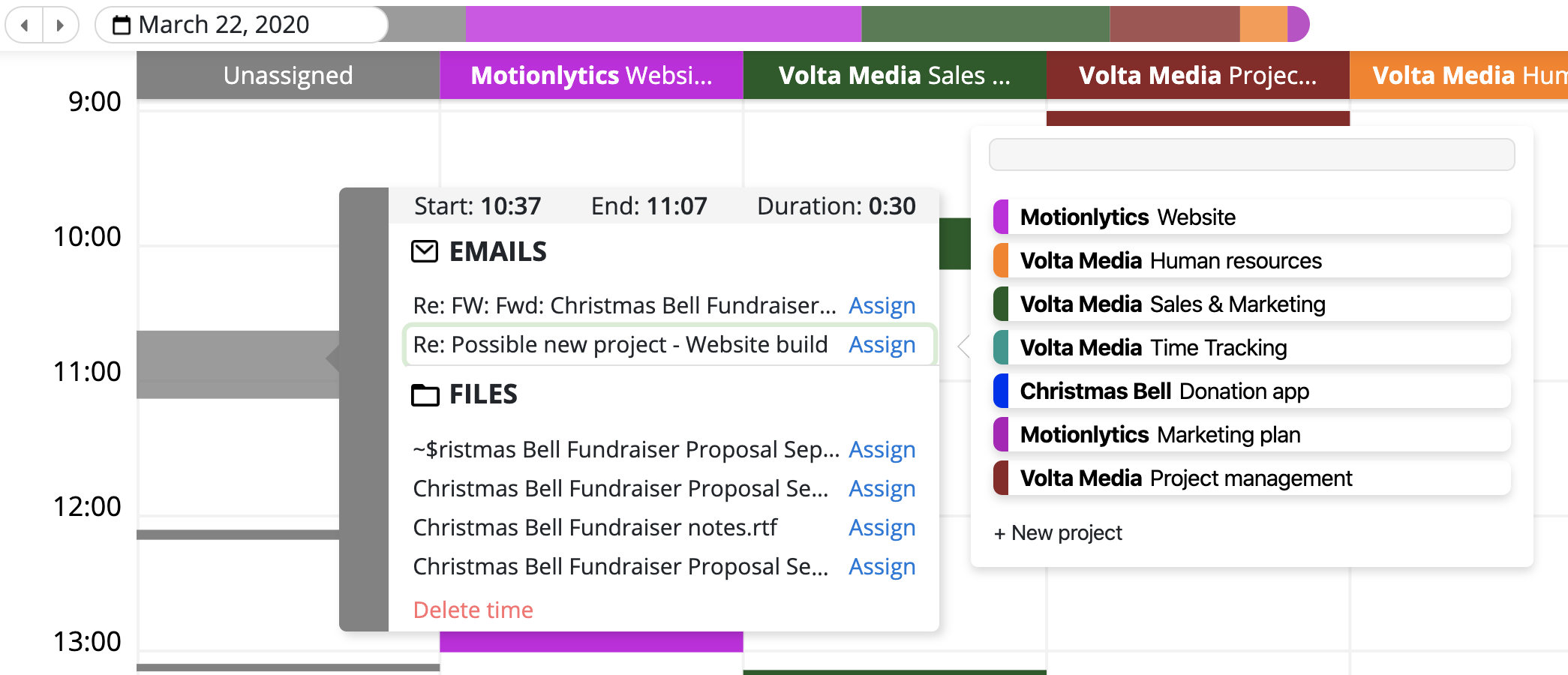The width and height of the screenshot is (1568, 675).
Task: Click the envelope icon next to EMAILS
Action: (425, 251)
